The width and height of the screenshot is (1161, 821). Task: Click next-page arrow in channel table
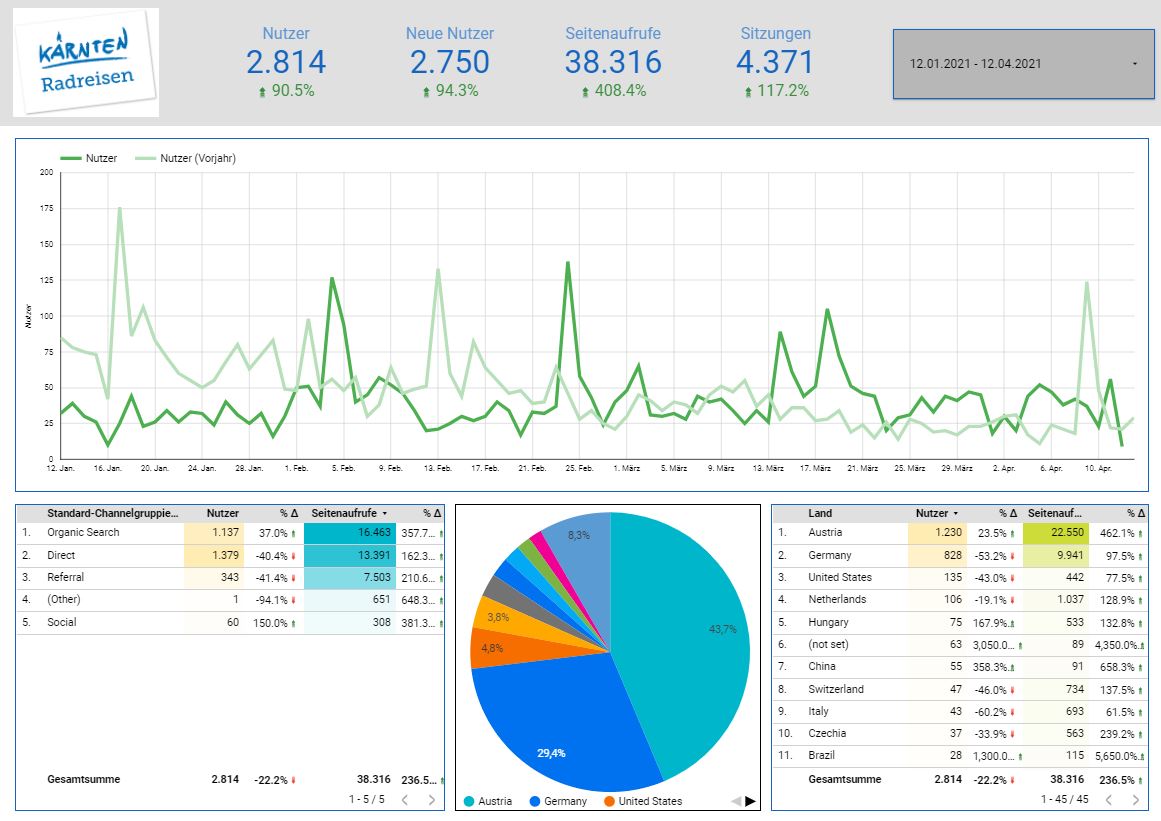[432, 799]
